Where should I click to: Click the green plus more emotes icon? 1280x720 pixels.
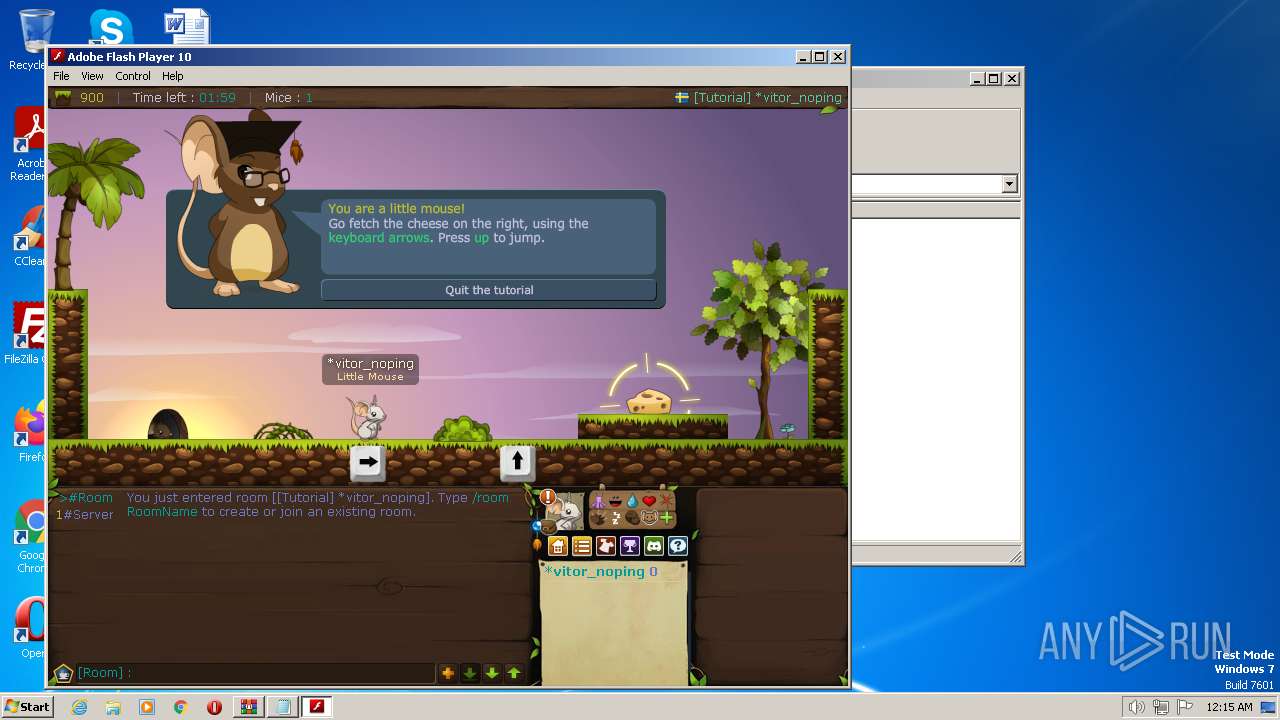[666, 518]
